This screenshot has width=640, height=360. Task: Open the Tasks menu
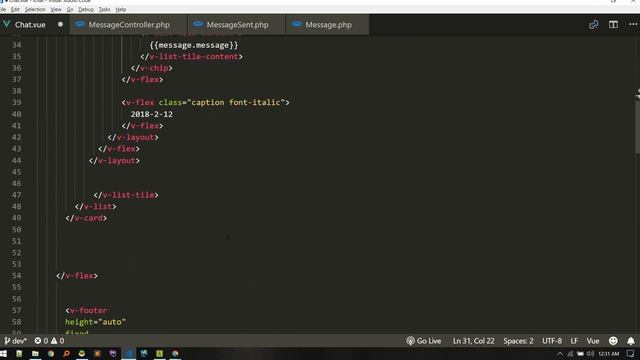[104, 9]
